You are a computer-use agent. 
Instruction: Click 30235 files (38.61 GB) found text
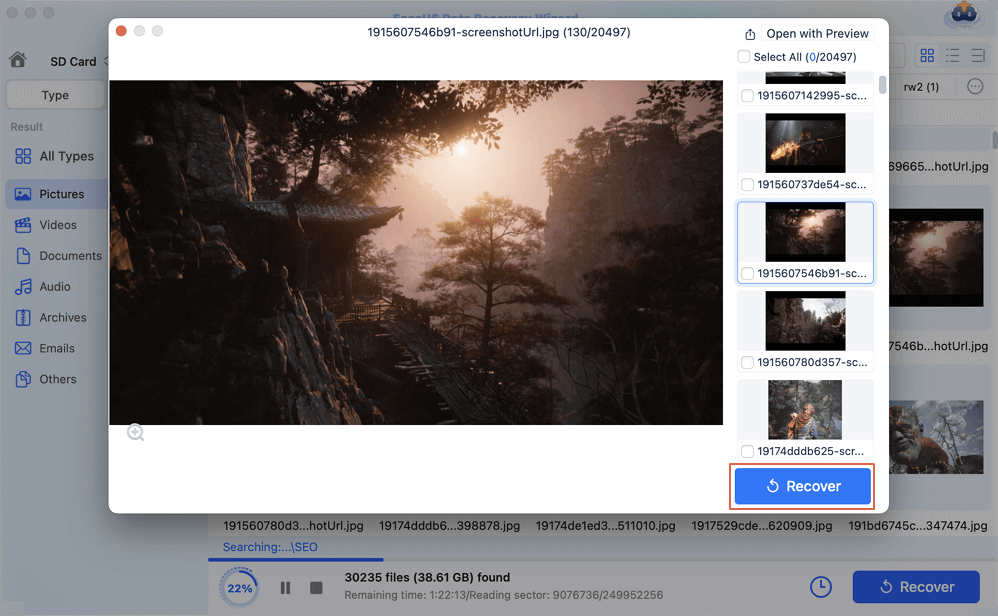(427, 578)
